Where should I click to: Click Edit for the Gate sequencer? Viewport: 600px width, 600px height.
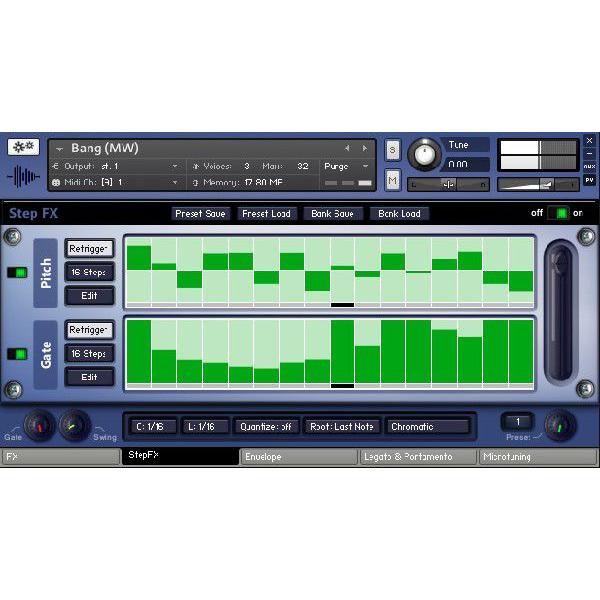(x=90, y=377)
